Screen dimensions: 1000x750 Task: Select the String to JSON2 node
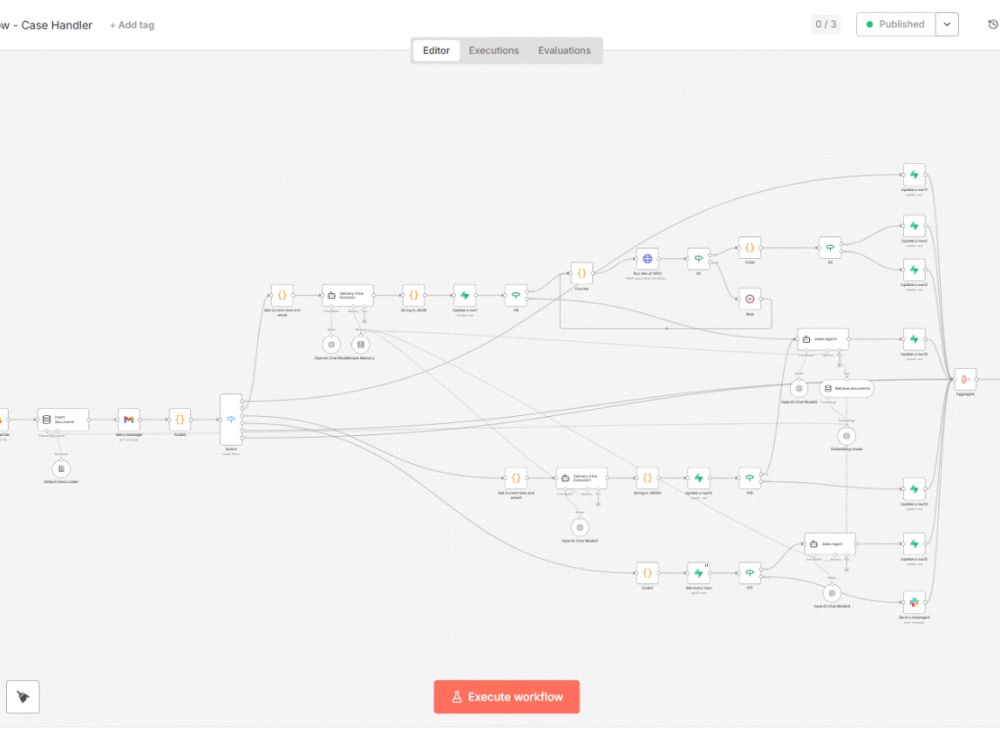click(647, 478)
